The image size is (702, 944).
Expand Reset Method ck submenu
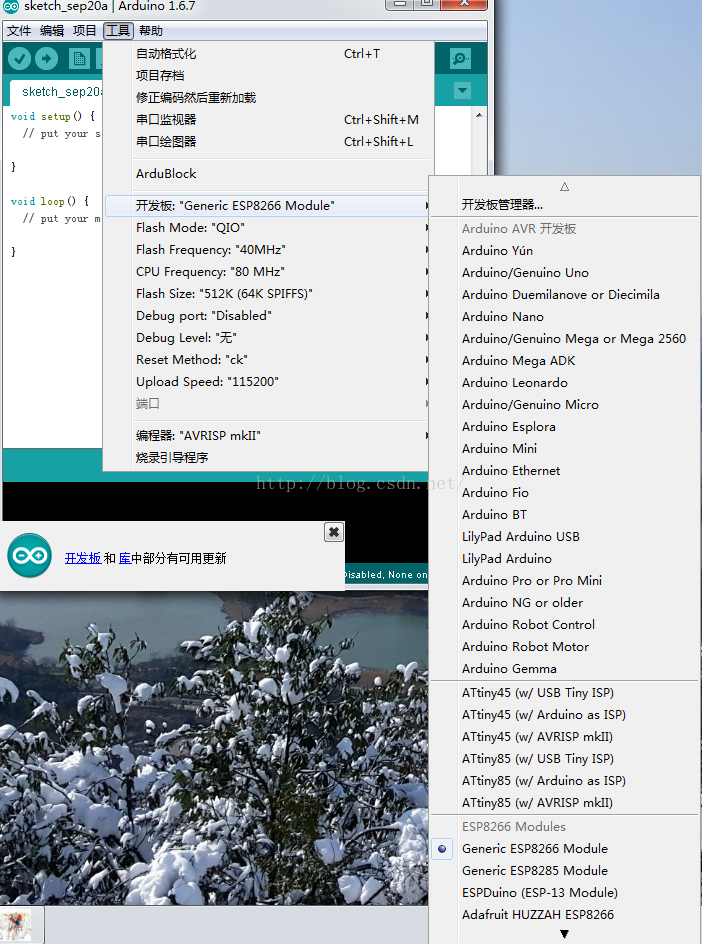tap(268, 359)
